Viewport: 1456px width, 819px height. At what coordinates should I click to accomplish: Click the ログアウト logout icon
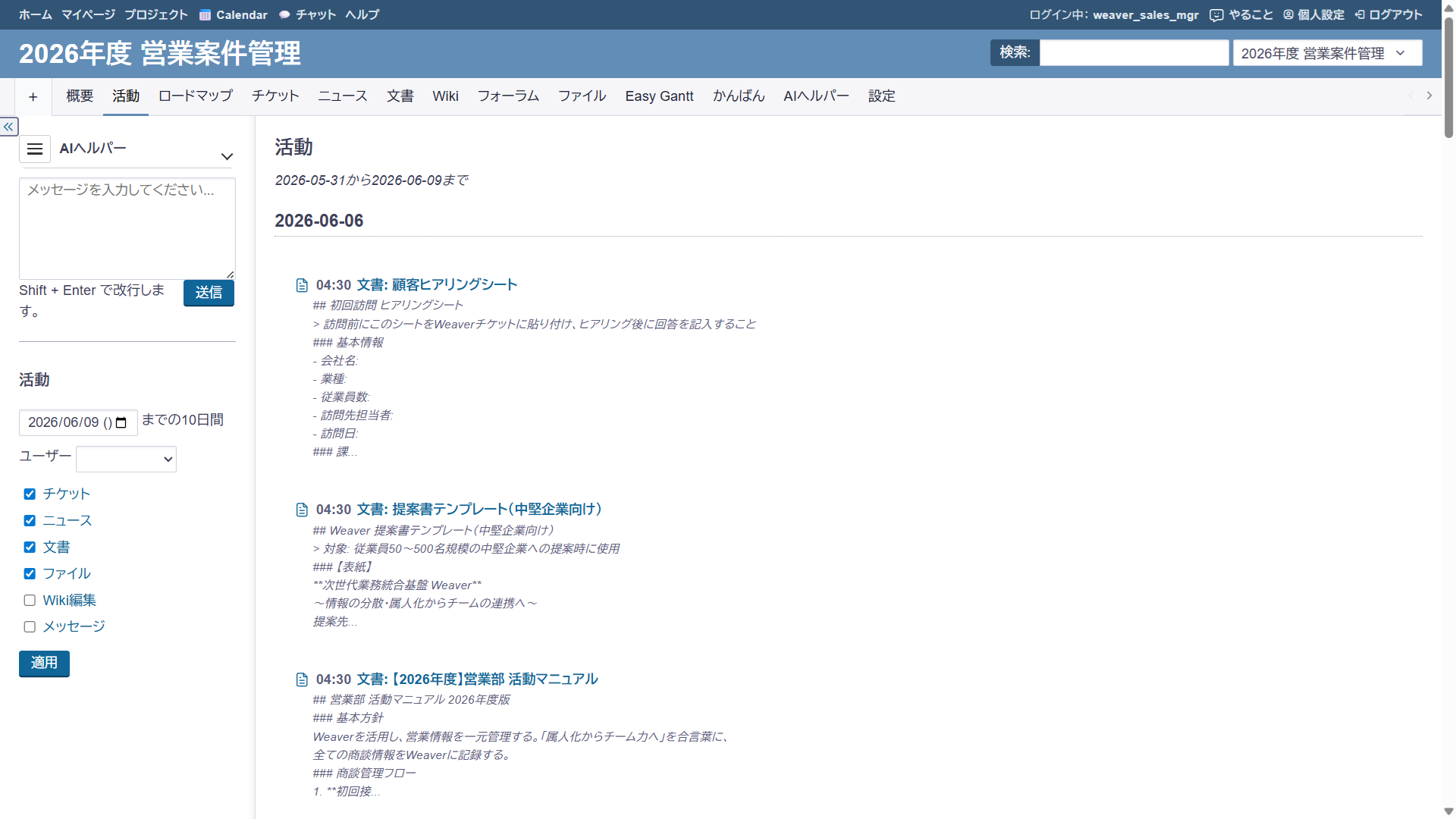pyautogui.click(x=1360, y=15)
